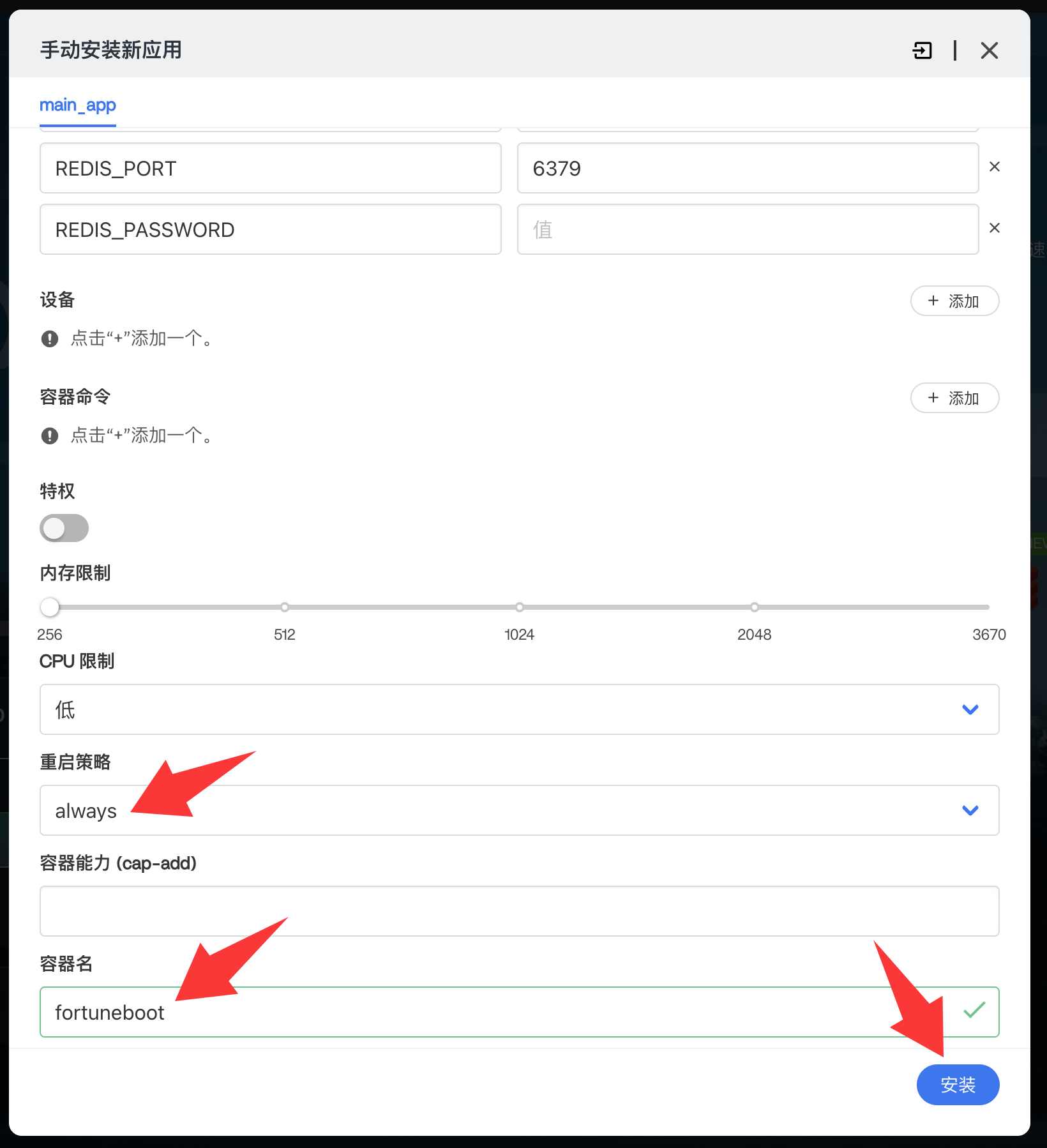Click the install button
The image size is (1047, 1148).
click(957, 1084)
